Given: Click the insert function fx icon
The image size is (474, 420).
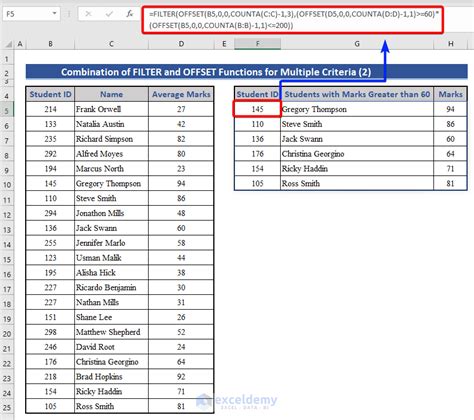Looking at the screenshot, I should tap(129, 14).
